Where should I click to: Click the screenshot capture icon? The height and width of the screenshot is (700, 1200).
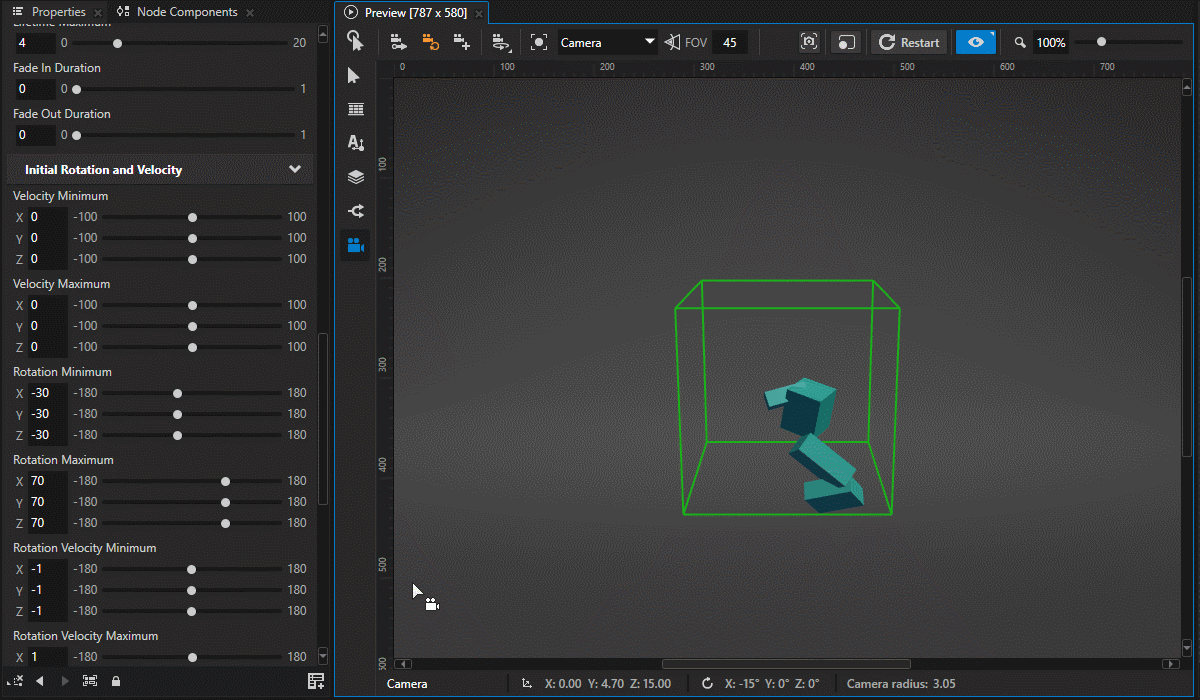809,42
